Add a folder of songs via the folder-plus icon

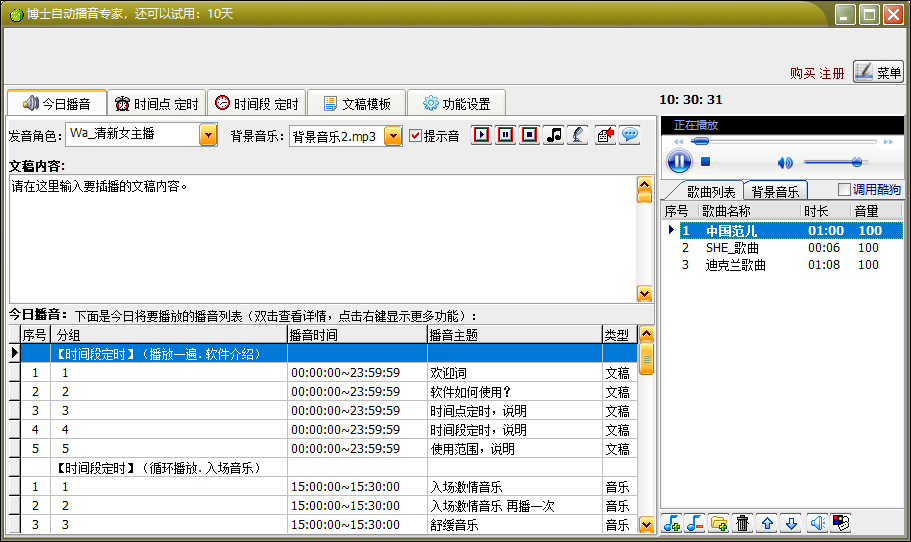[718, 523]
